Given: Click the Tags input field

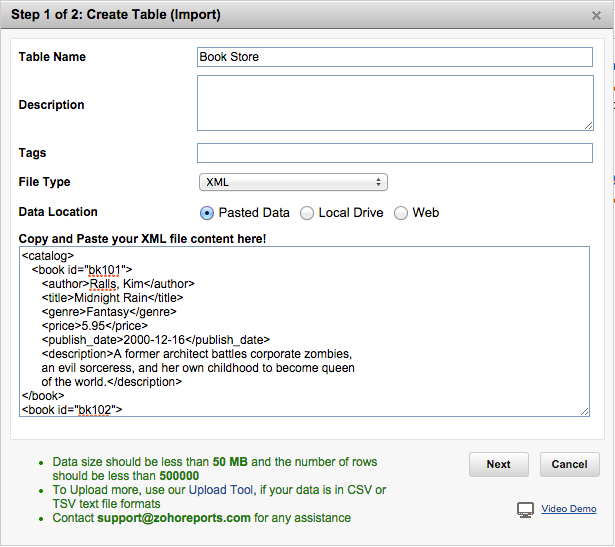Looking at the screenshot, I should pos(395,153).
